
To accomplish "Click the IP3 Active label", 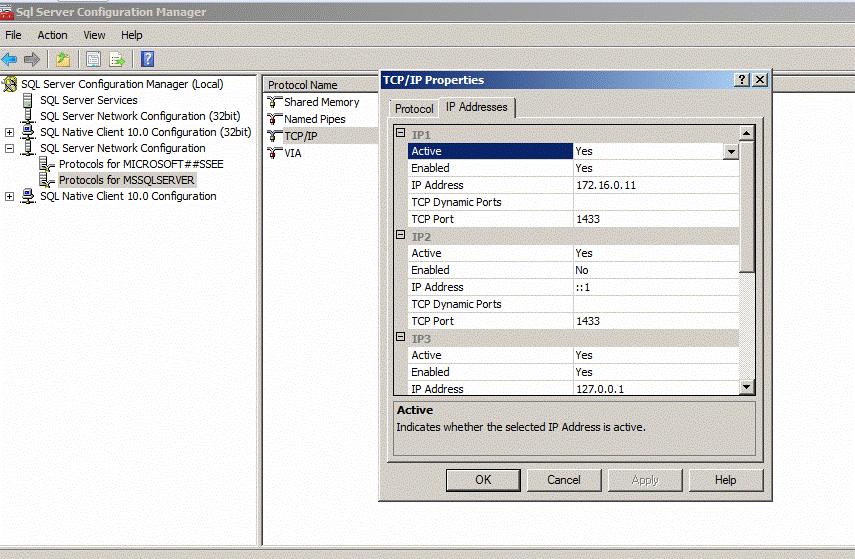I will pos(426,355).
